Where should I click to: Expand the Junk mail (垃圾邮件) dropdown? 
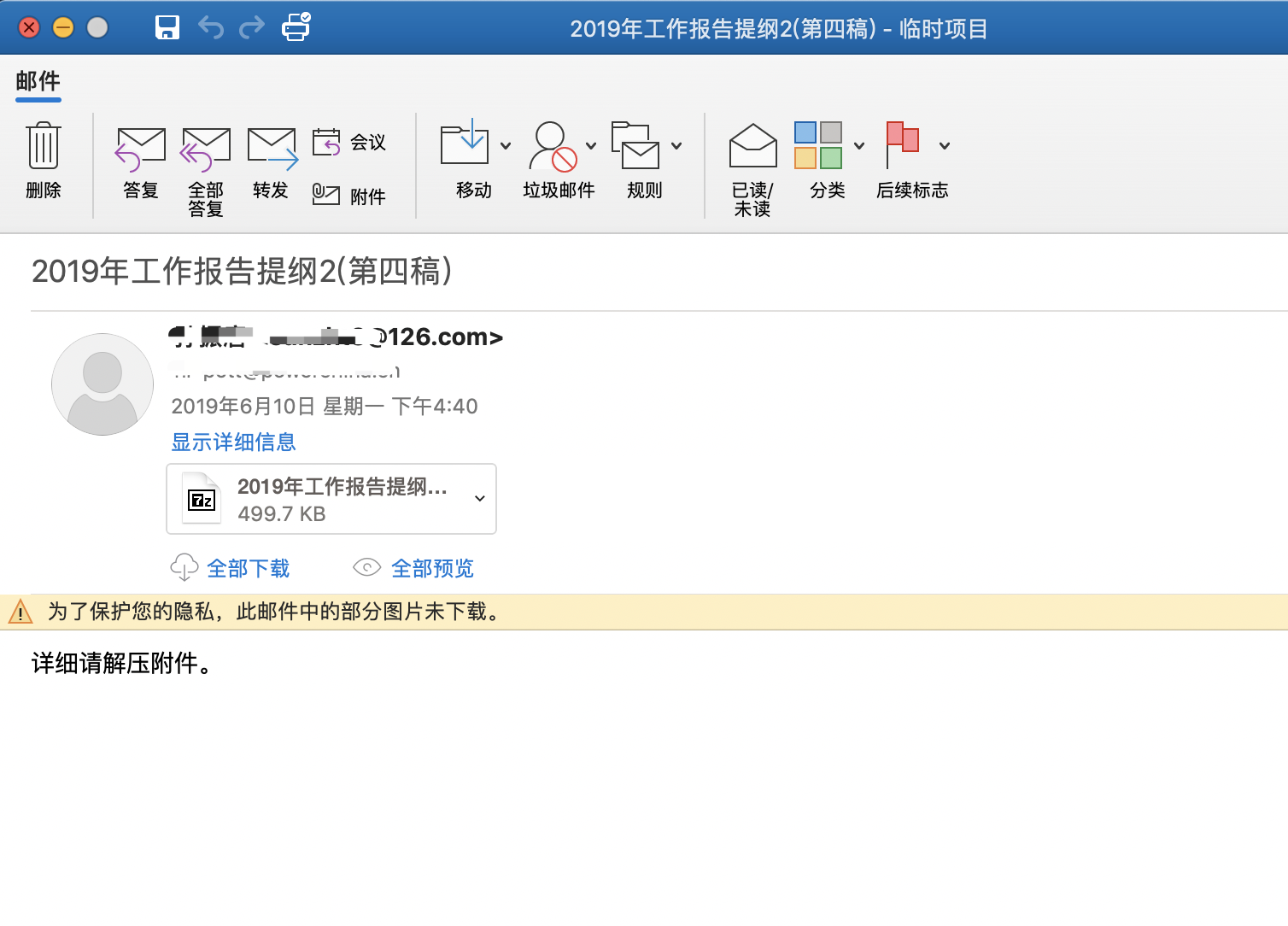[591, 146]
